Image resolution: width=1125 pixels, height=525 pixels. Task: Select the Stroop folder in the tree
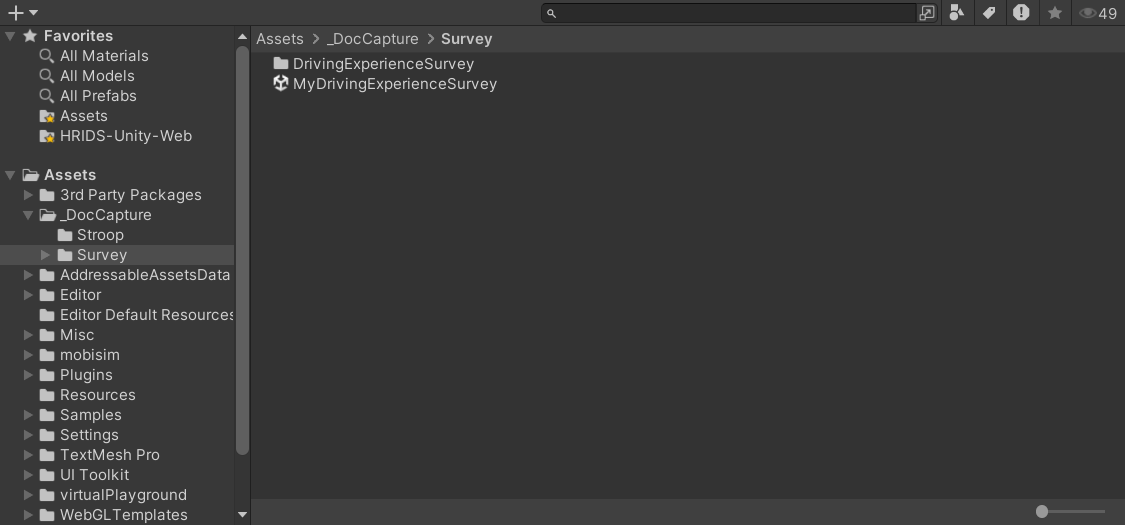[x=100, y=235]
